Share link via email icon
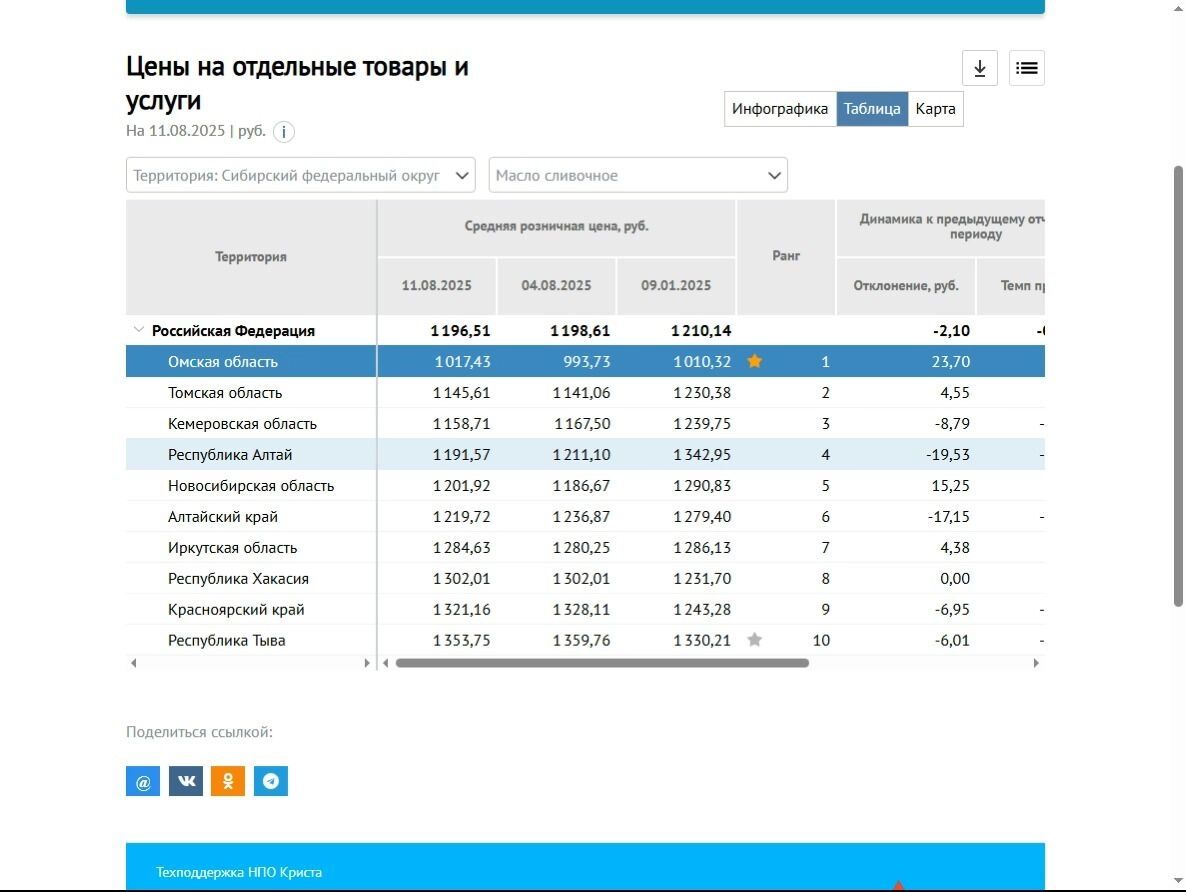The image size is (1186, 892). (143, 781)
